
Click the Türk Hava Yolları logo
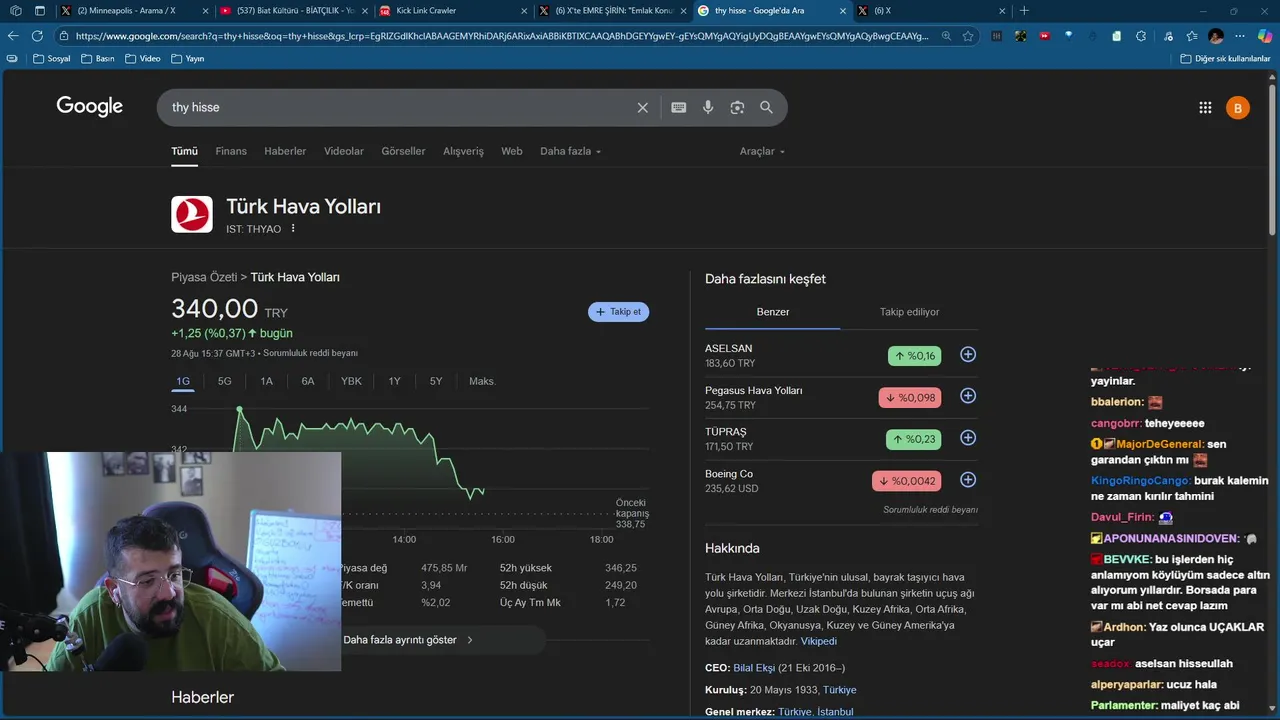coord(192,214)
